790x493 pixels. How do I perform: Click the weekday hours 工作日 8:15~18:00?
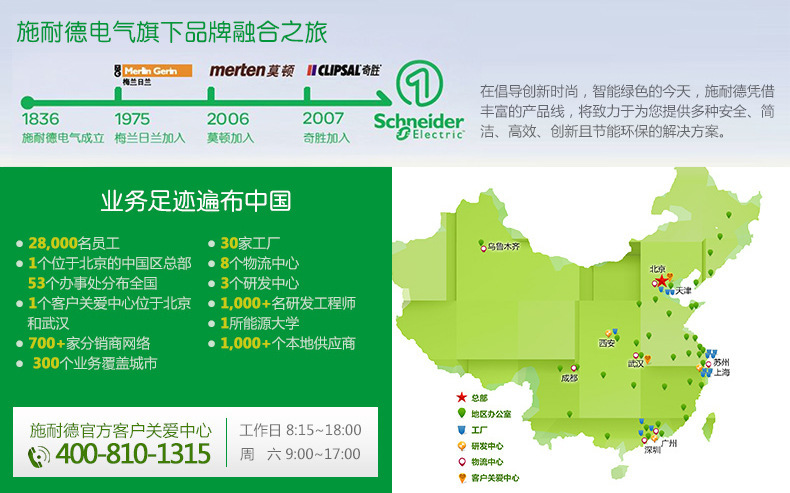pos(300,430)
